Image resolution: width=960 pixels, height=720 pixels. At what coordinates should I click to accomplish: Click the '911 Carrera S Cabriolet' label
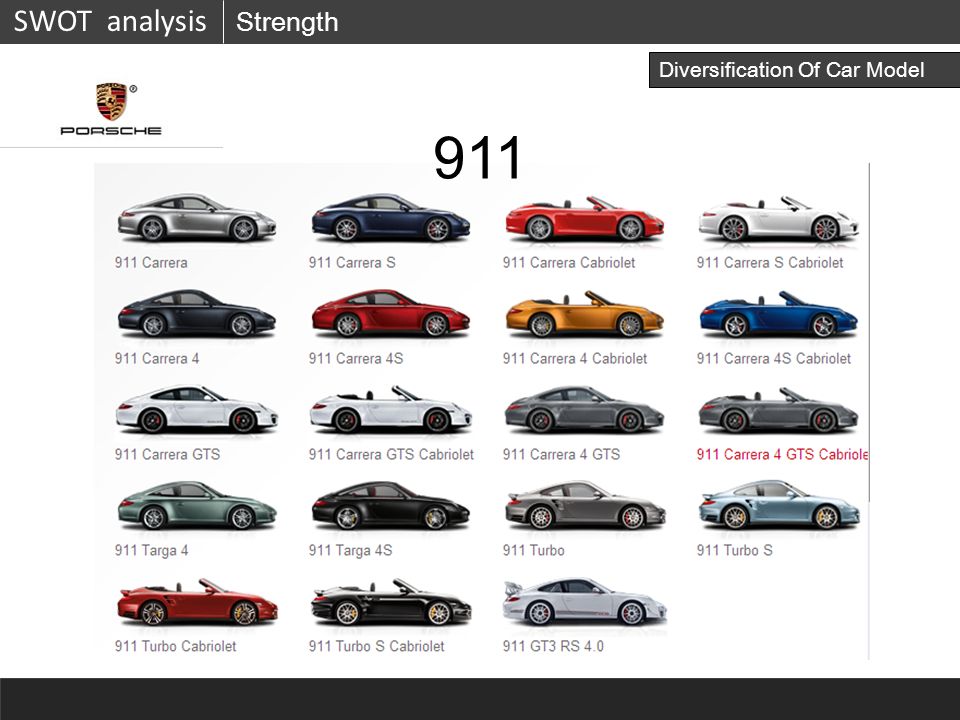770,263
